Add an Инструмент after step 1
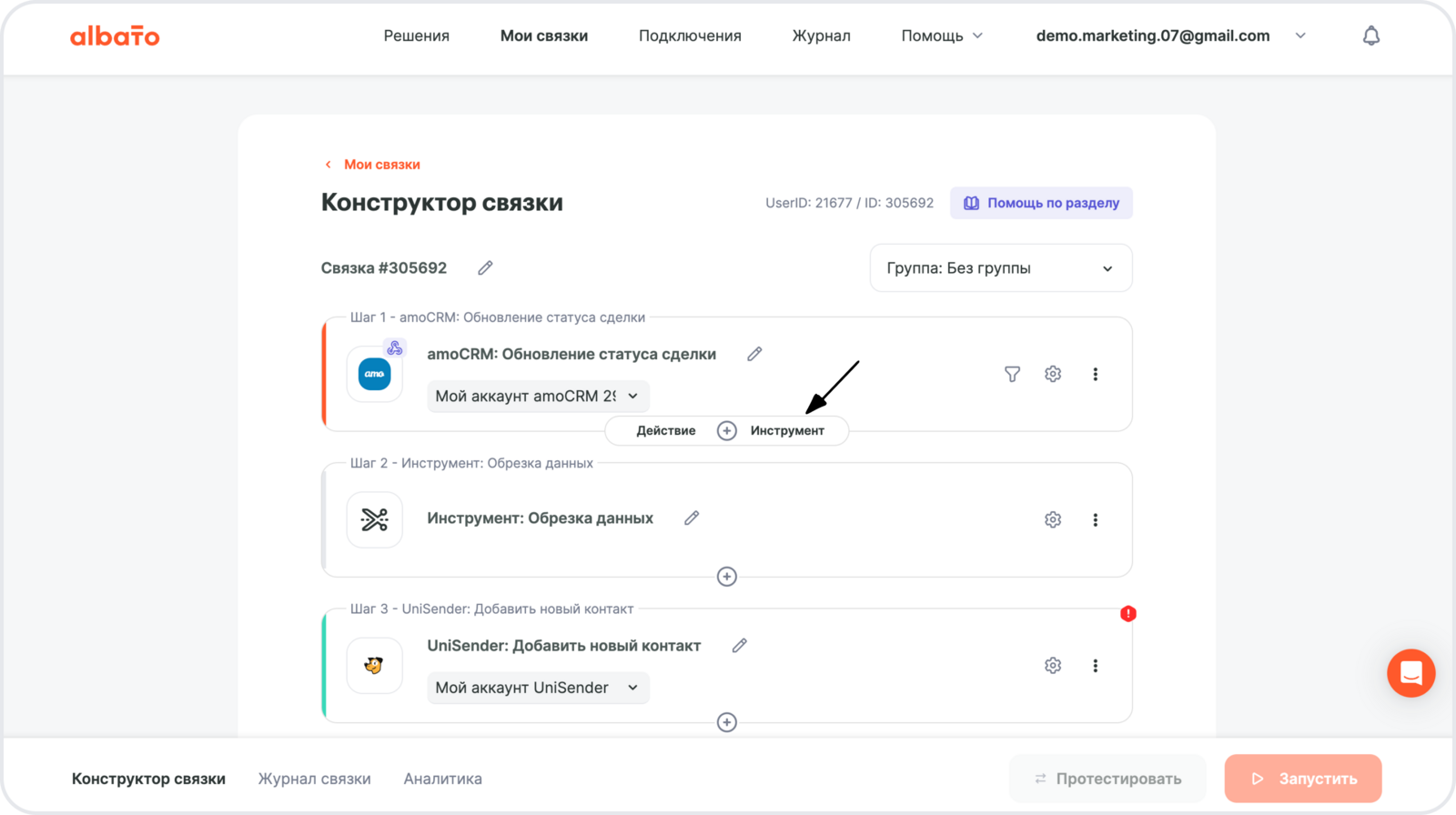The width and height of the screenshot is (1456, 815). tap(787, 431)
